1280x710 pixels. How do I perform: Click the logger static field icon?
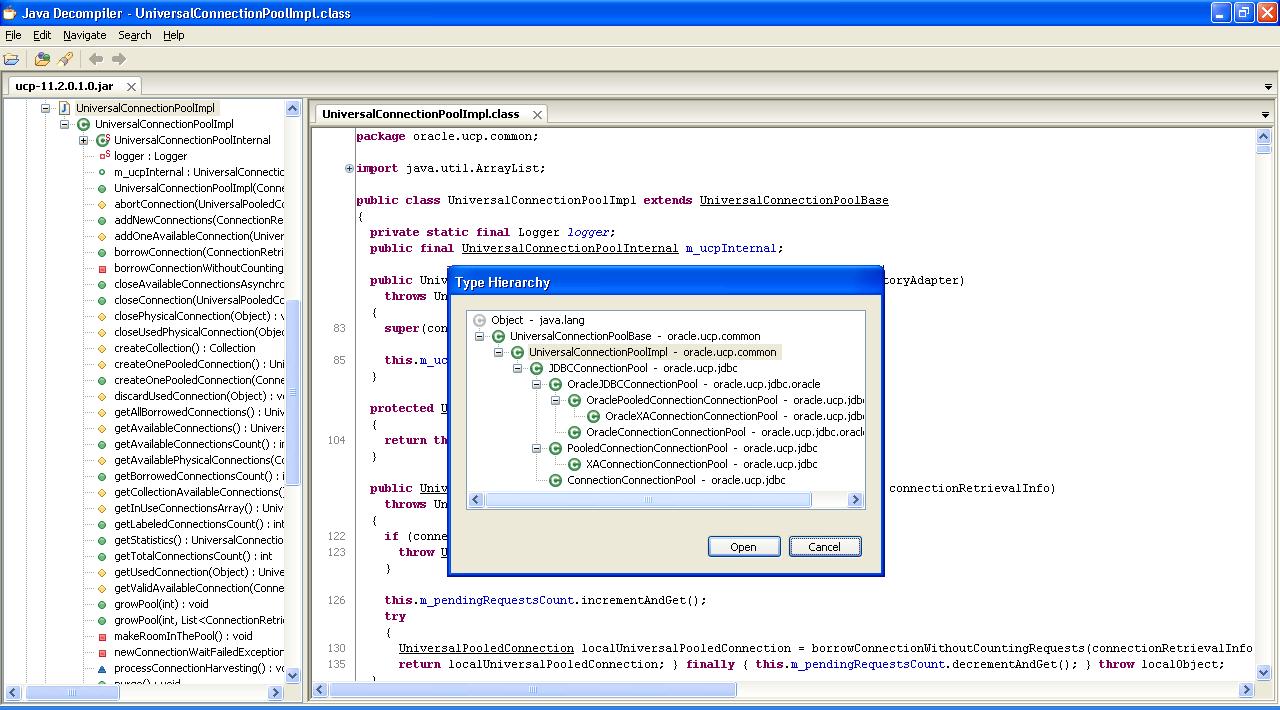pos(103,156)
